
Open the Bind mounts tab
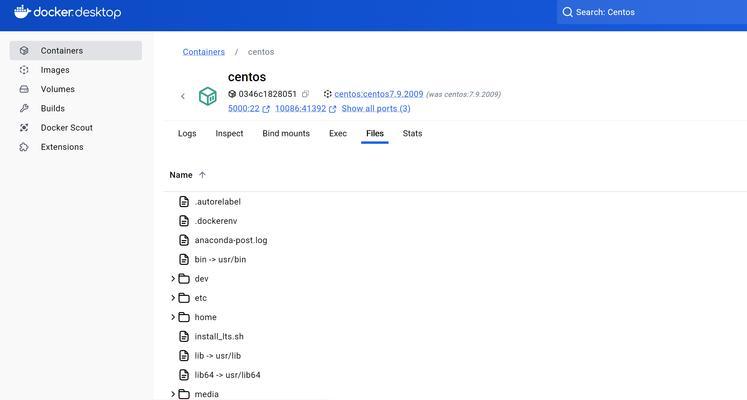286,134
